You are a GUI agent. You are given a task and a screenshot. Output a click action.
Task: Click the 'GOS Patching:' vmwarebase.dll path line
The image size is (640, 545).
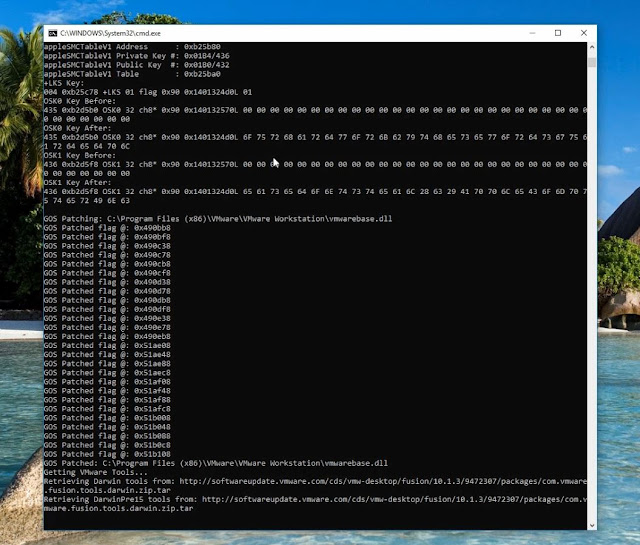pyautogui.click(x=218, y=219)
